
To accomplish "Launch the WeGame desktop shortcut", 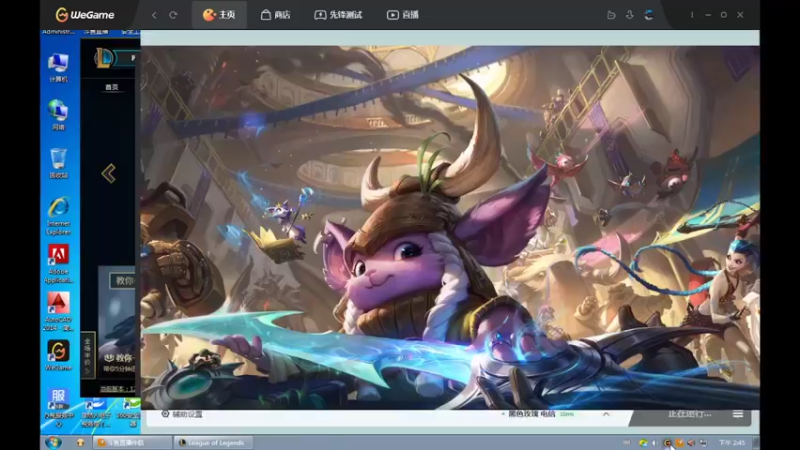I will pyautogui.click(x=58, y=355).
